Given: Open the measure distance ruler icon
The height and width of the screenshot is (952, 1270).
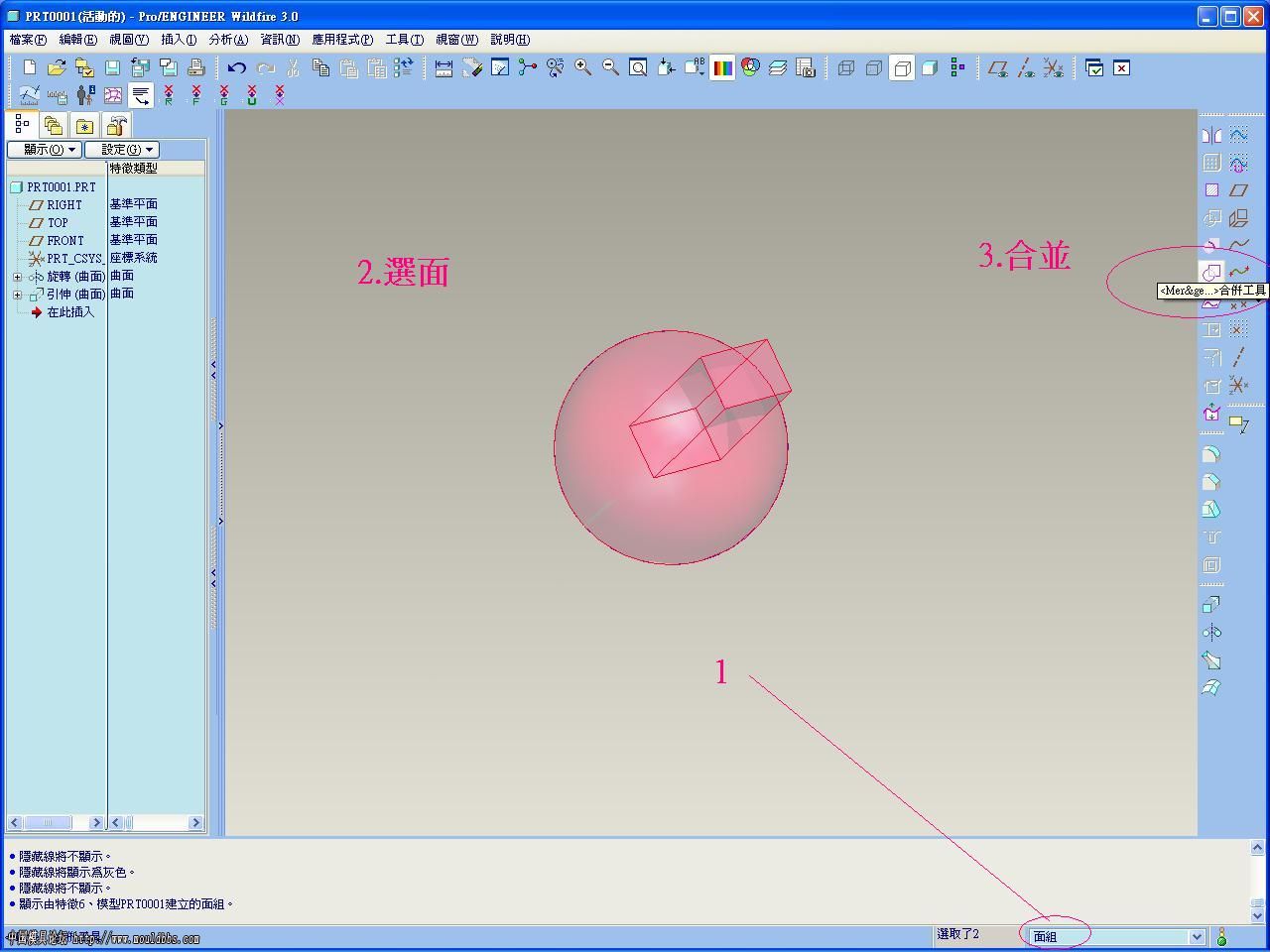Looking at the screenshot, I should pos(444,67).
